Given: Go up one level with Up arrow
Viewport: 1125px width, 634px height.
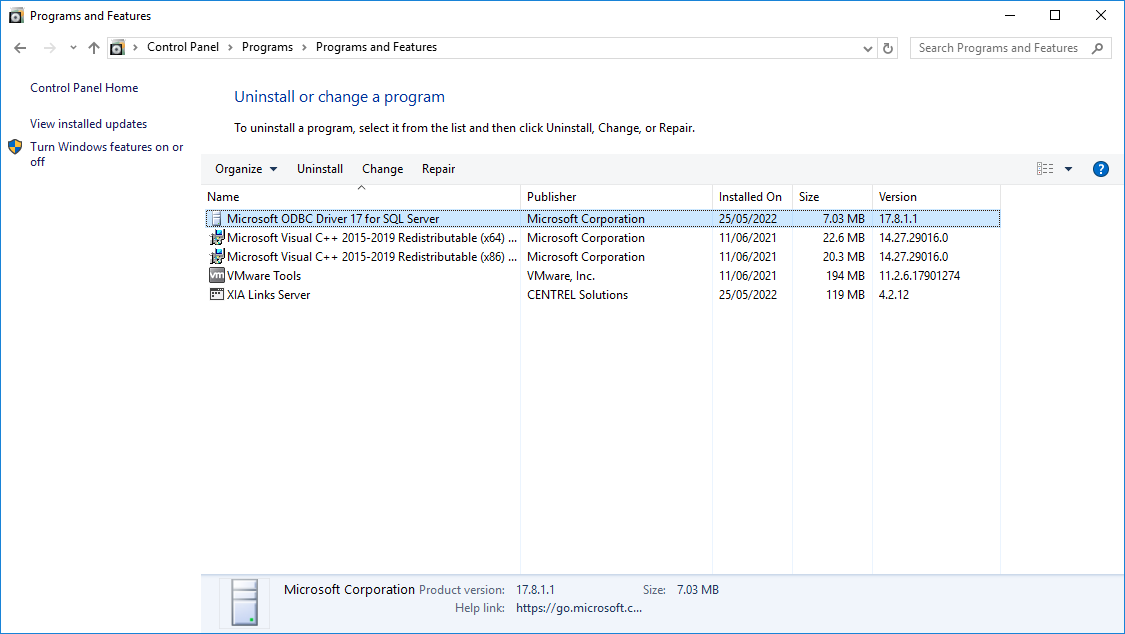Looking at the screenshot, I should [x=94, y=48].
